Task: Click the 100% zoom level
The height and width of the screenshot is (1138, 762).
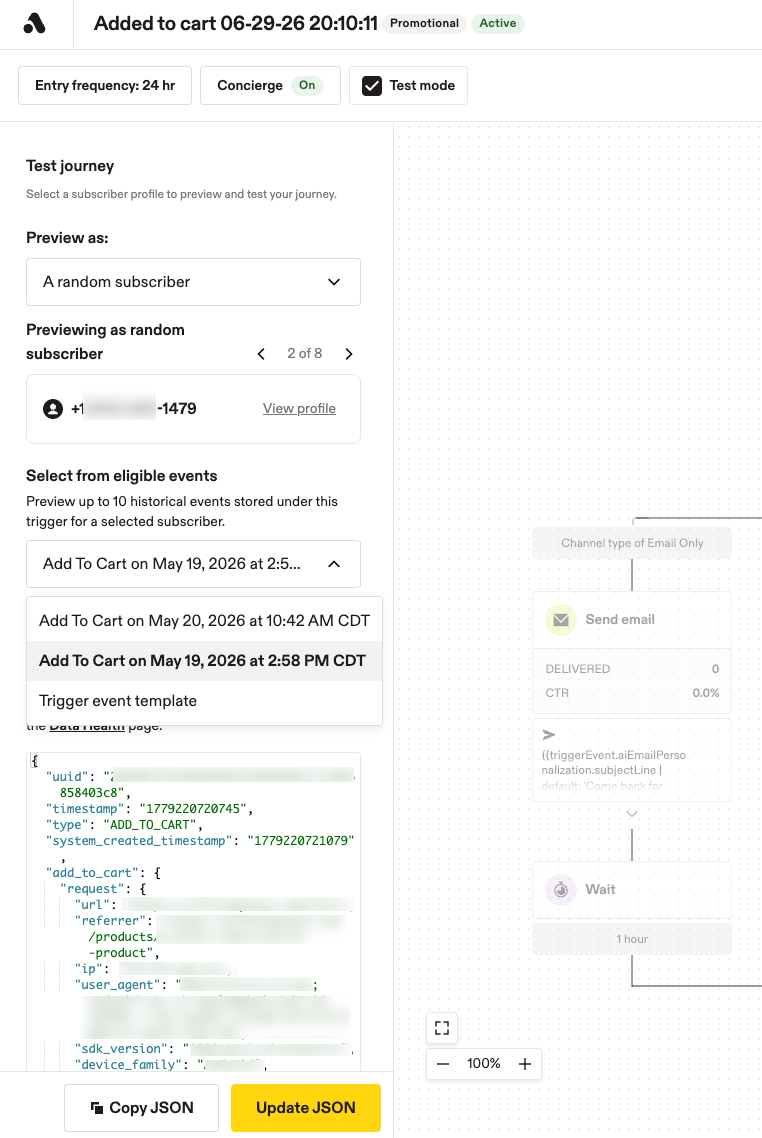Action: coord(483,1063)
